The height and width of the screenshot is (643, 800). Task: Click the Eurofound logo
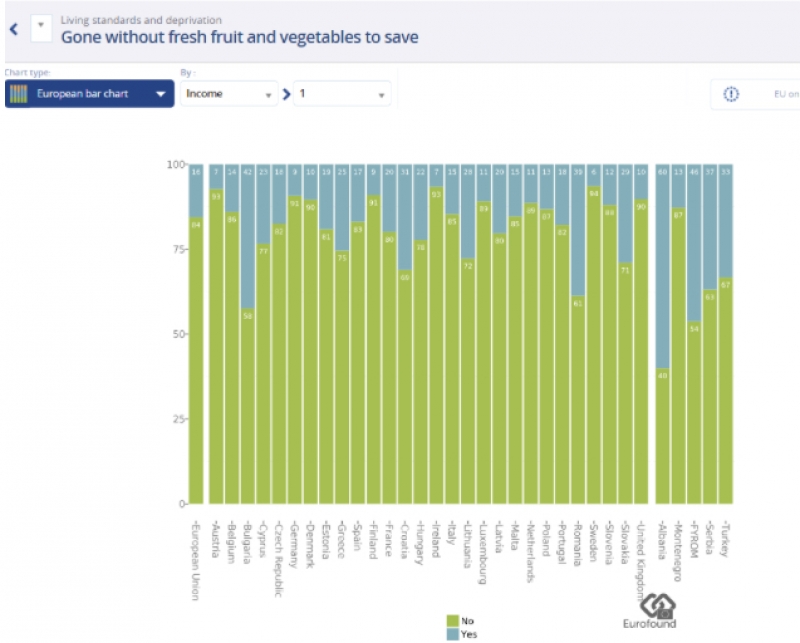click(651, 611)
